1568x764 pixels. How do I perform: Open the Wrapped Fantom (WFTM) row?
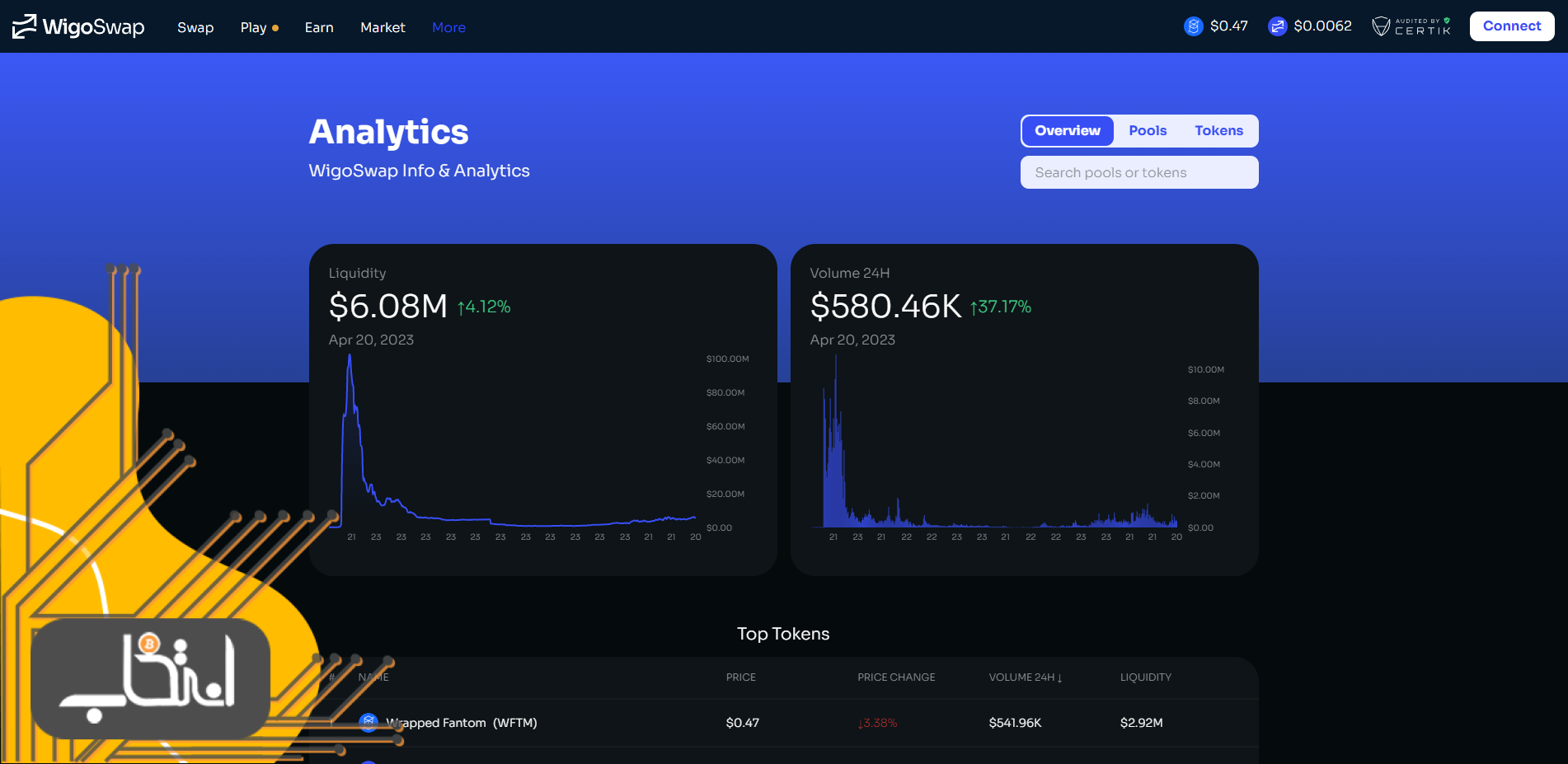(x=783, y=723)
